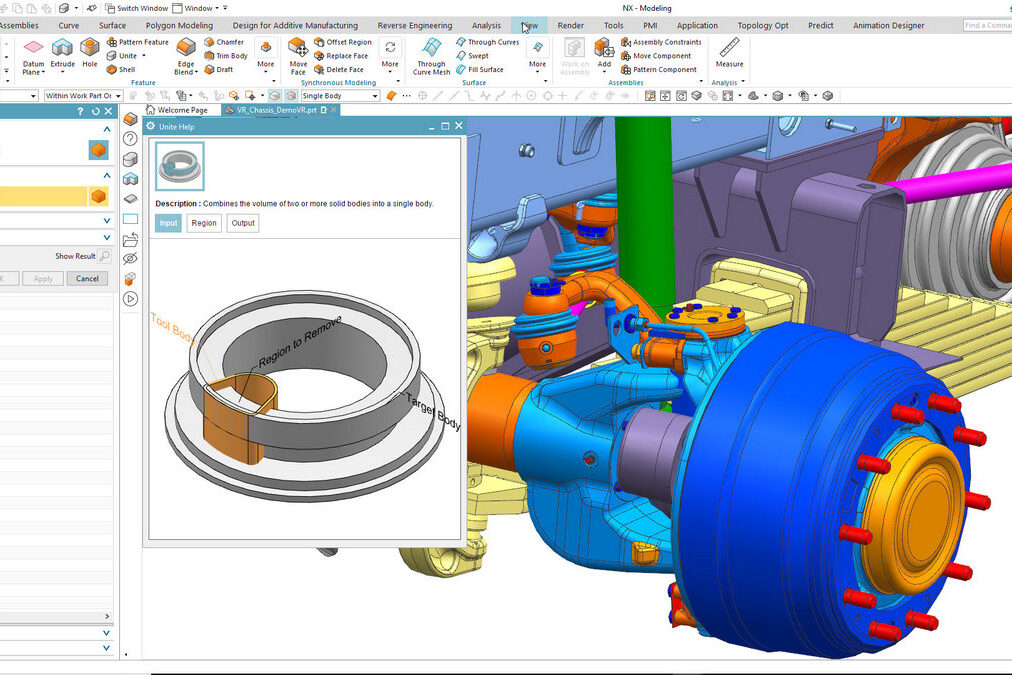The image size is (1012, 675).
Task: Open Within Work Part Only scope dropdown
Action: (x=83, y=96)
